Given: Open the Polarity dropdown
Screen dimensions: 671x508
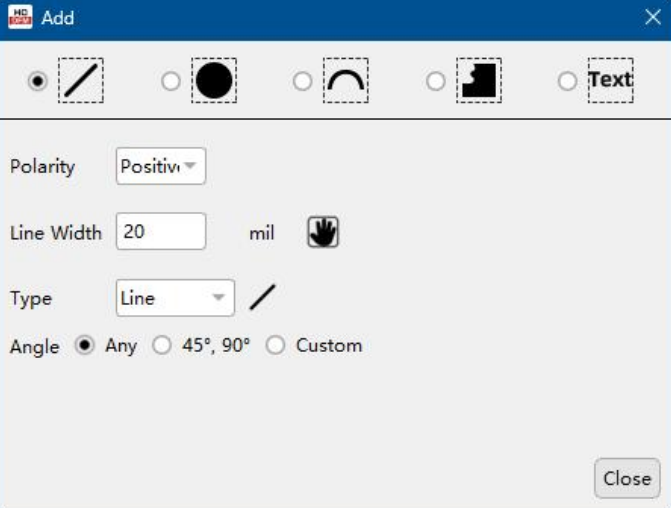Looking at the screenshot, I should [x=161, y=167].
